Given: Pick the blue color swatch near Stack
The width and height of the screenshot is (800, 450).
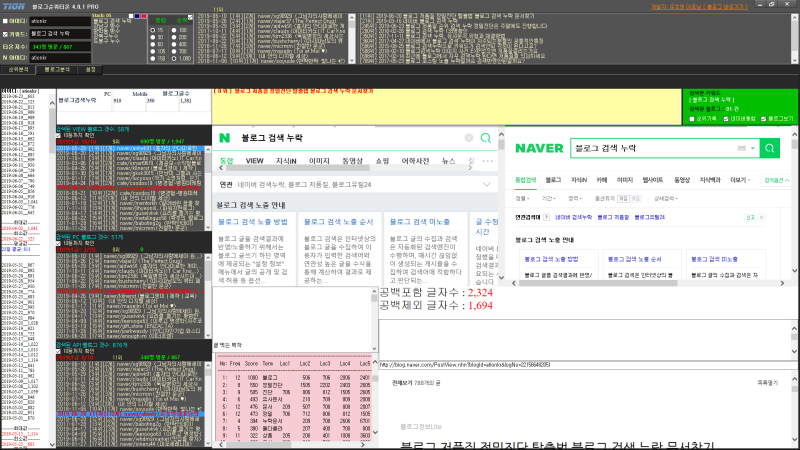Looking at the screenshot, I should click(x=137, y=16).
